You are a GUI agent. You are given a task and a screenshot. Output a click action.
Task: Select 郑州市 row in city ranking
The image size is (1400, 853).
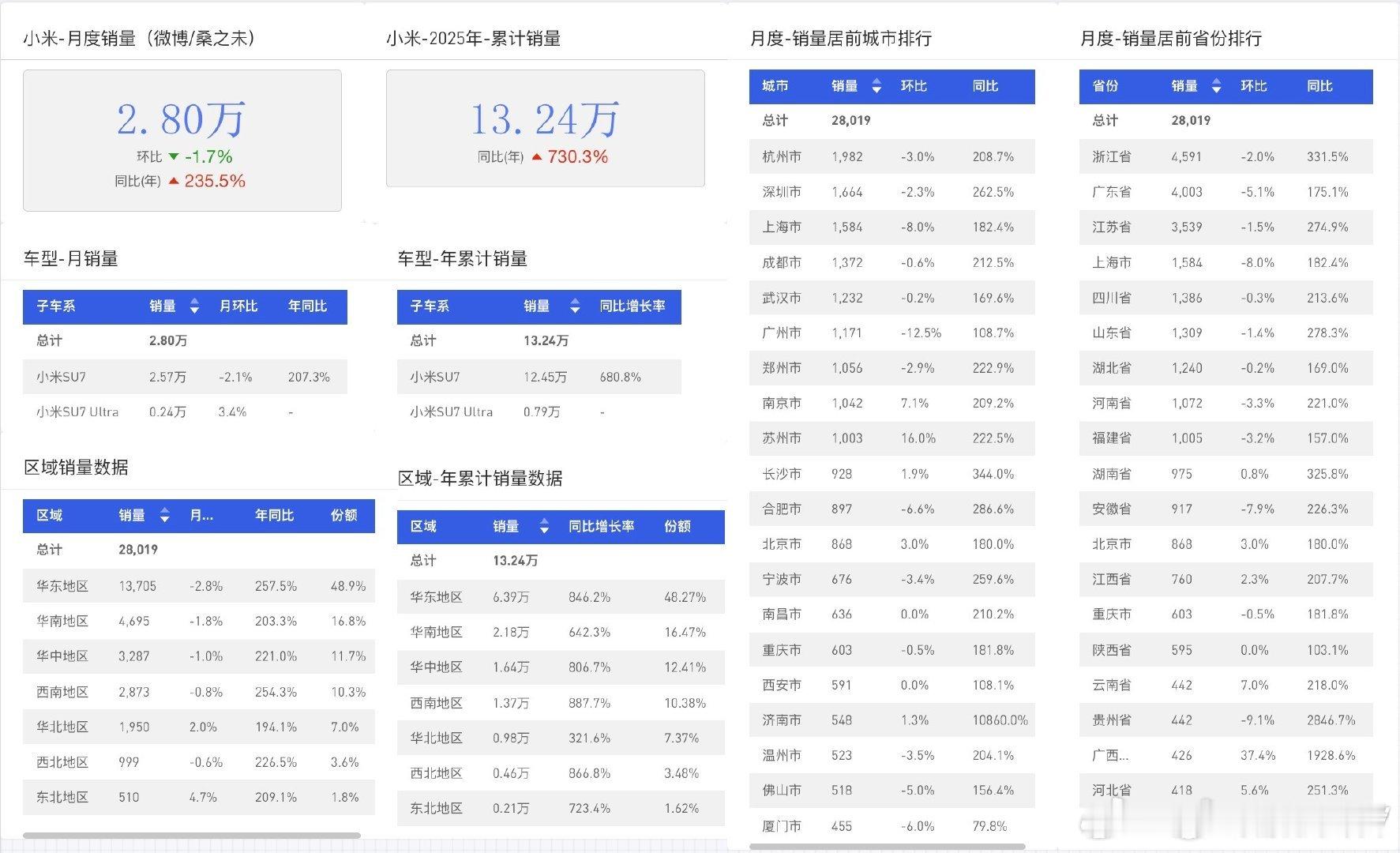point(891,368)
